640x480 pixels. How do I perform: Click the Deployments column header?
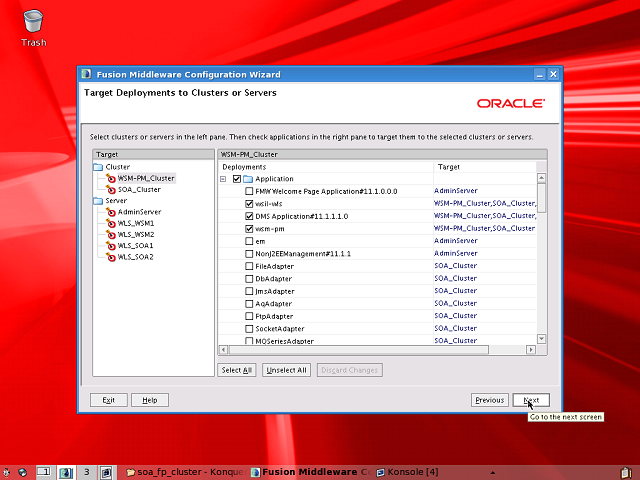(326, 167)
